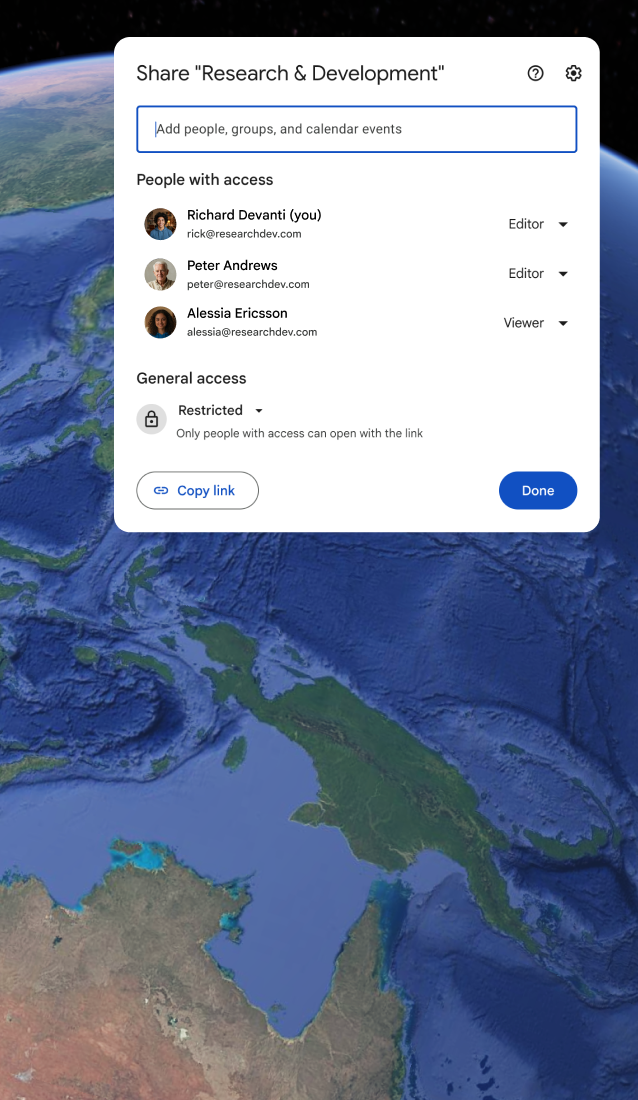Focus the Add people, groups, and calendar events field
This screenshot has width=638, height=1100.
click(x=357, y=129)
